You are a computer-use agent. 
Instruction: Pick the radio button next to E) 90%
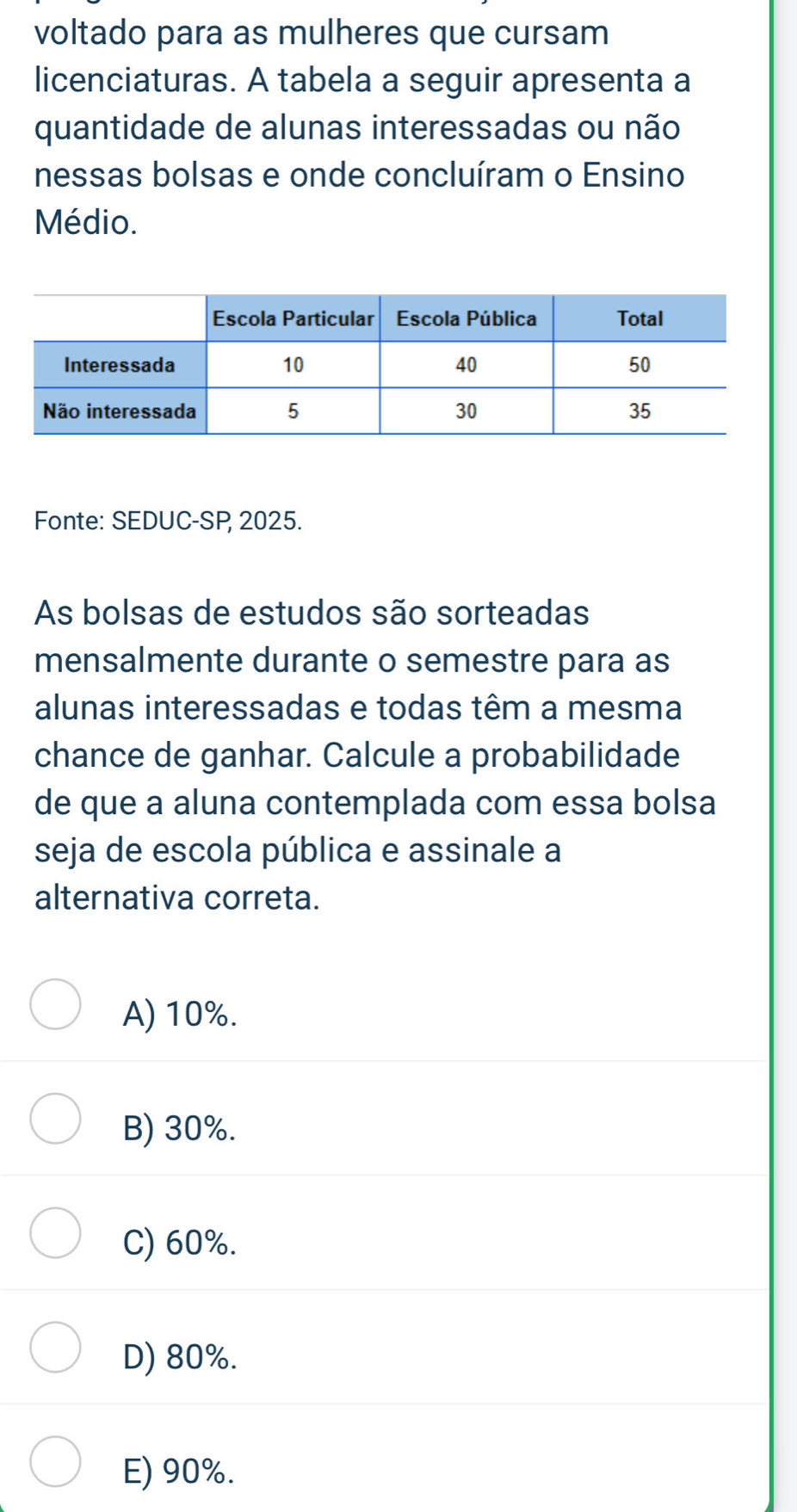(56, 1461)
